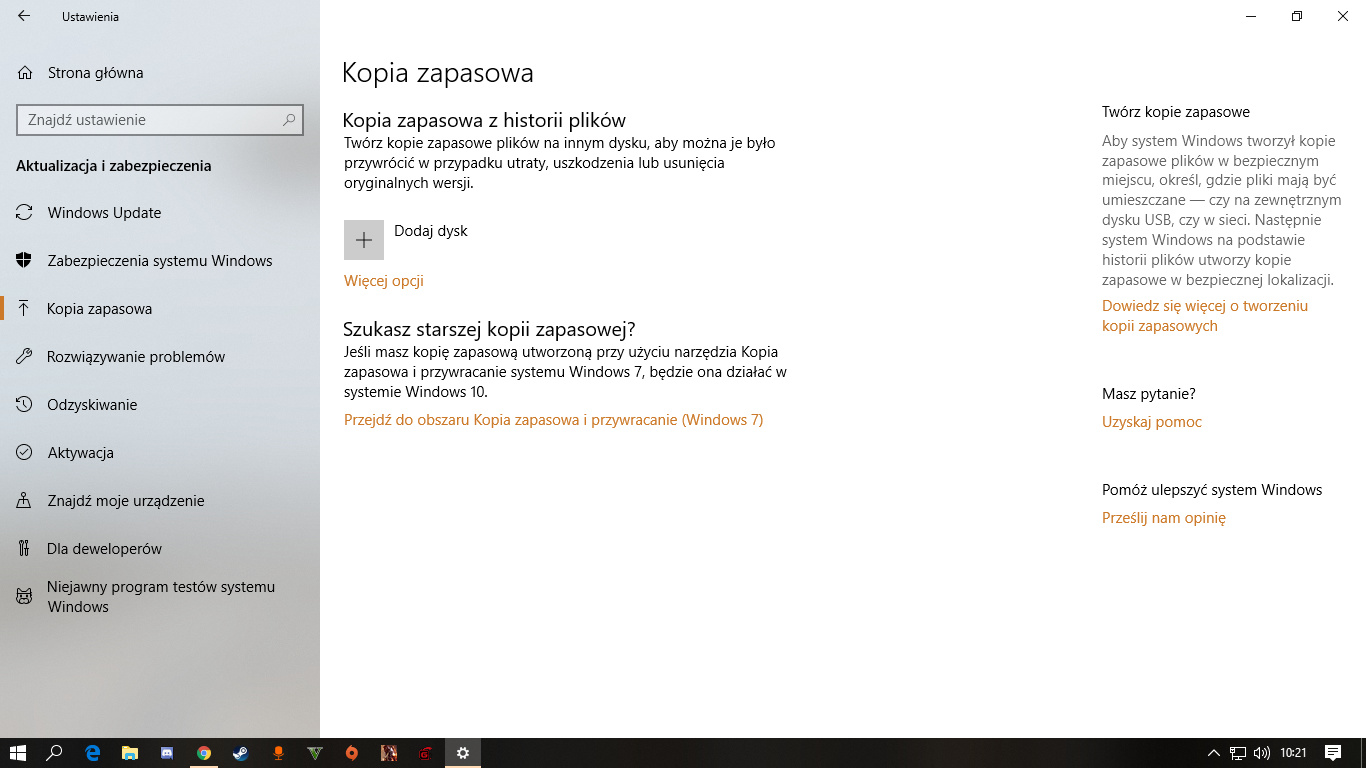Click the Settings gear in taskbar
The width and height of the screenshot is (1366, 768).
pos(463,753)
